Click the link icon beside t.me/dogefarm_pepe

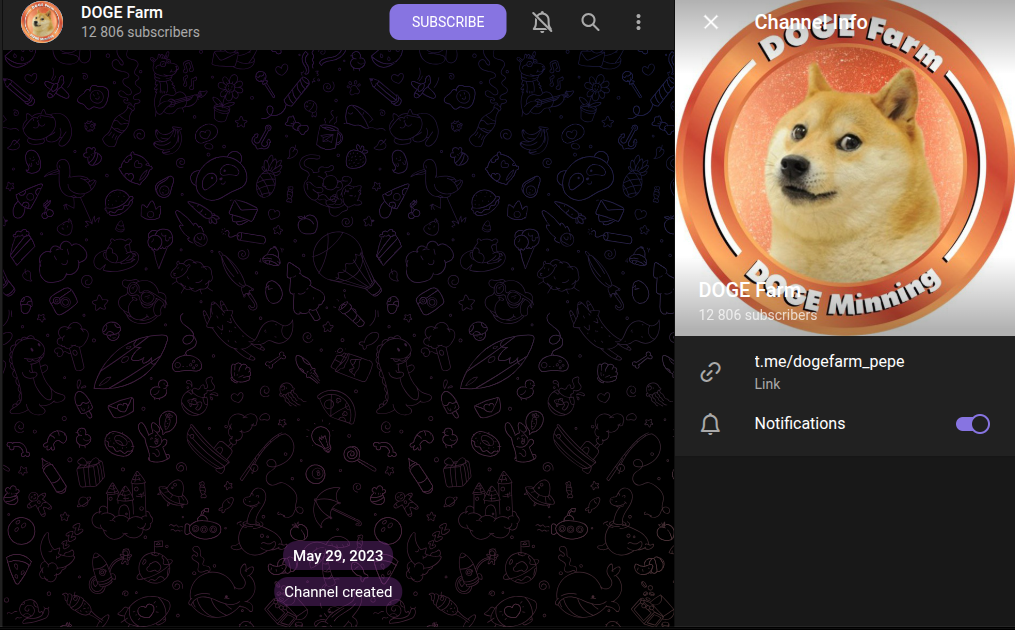click(710, 371)
